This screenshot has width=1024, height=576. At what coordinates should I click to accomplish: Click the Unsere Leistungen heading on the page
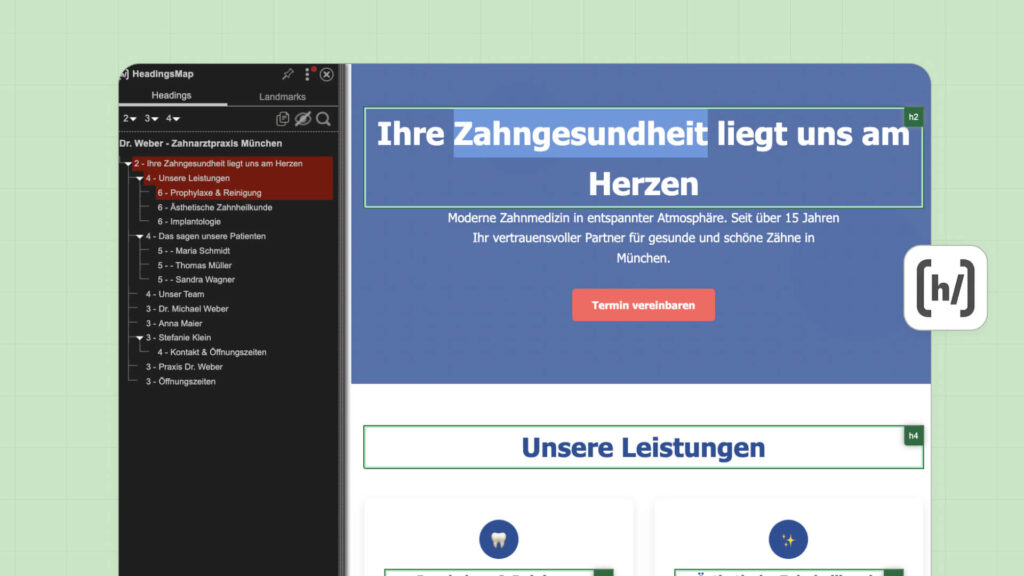pos(643,447)
